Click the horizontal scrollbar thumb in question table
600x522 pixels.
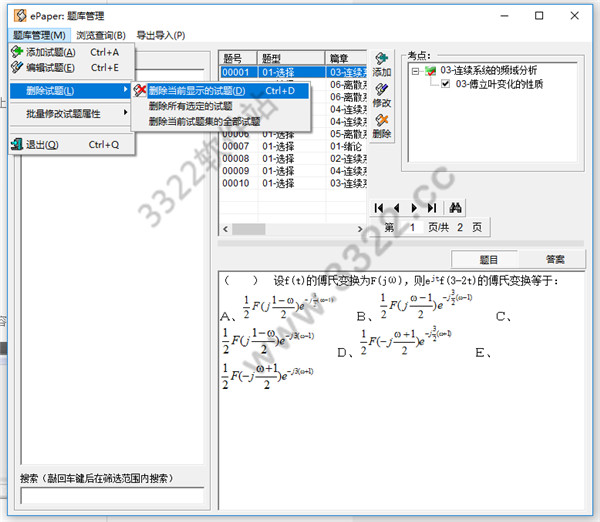(x=249, y=229)
